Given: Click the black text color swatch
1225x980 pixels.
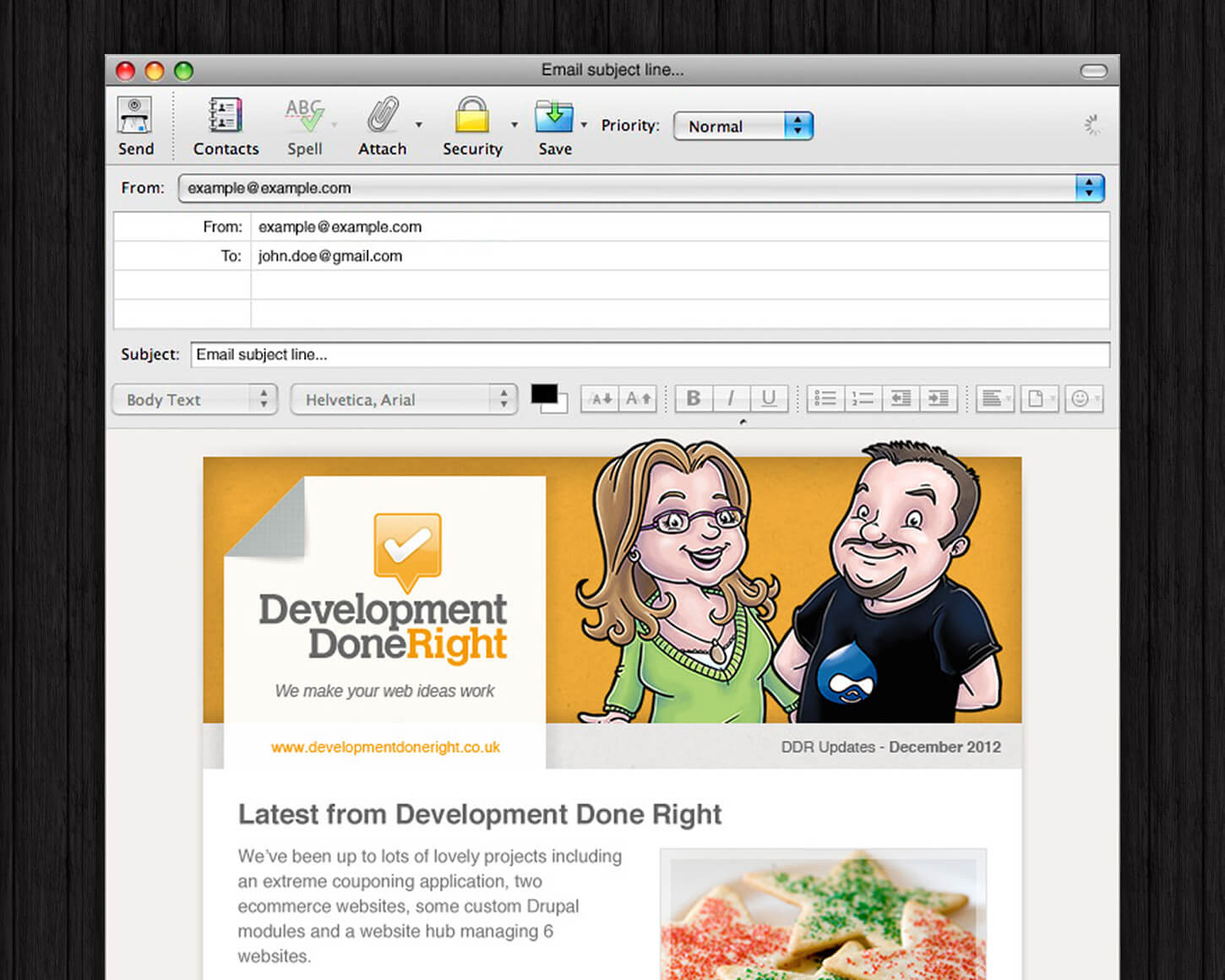Looking at the screenshot, I should (543, 394).
